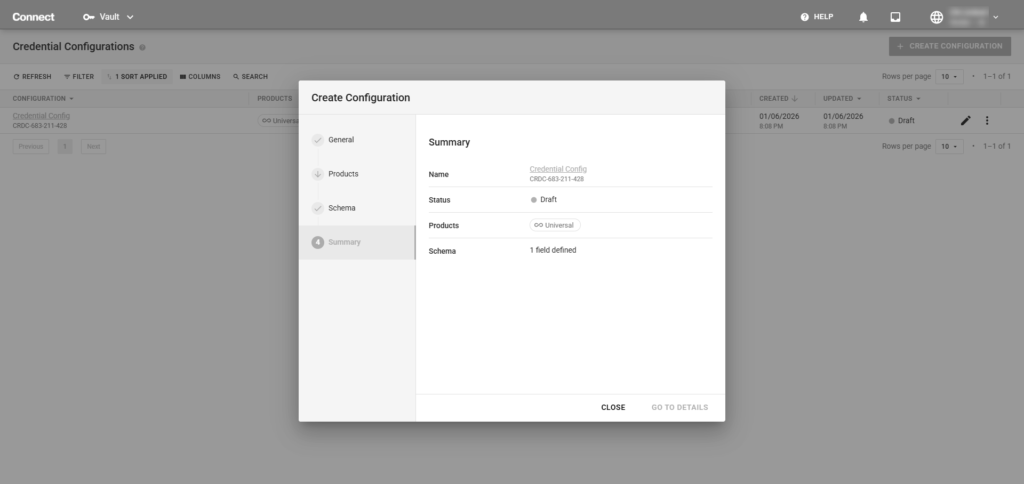The width and height of the screenshot is (1024, 484).
Task: Click the pencil edit icon in row
Action: [965, 120]
